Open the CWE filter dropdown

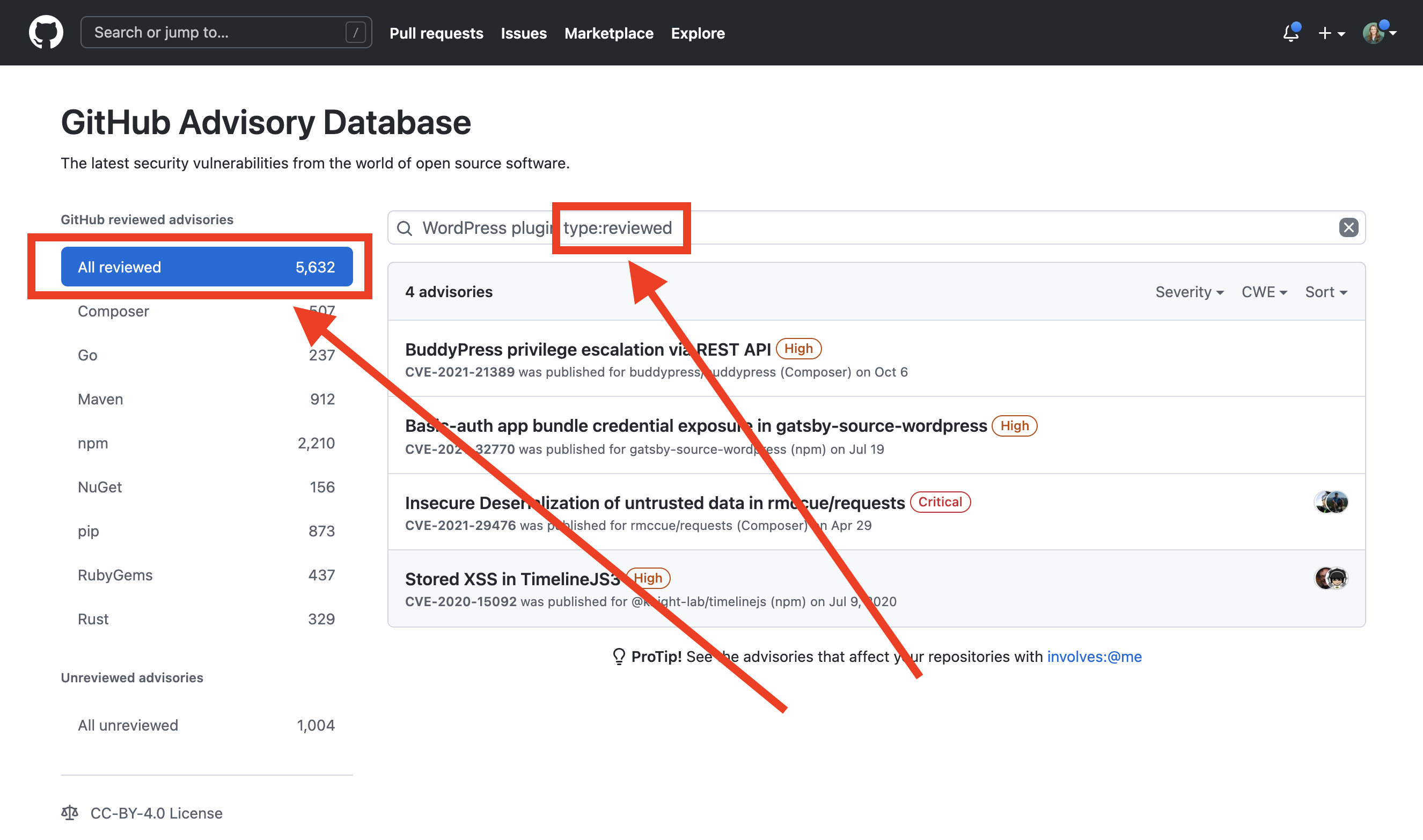[1264, 291]
